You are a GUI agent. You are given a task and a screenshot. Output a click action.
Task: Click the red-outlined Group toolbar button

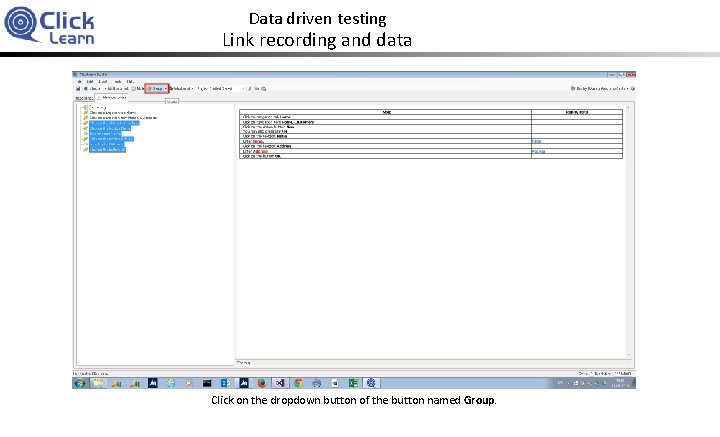point(156,88)
